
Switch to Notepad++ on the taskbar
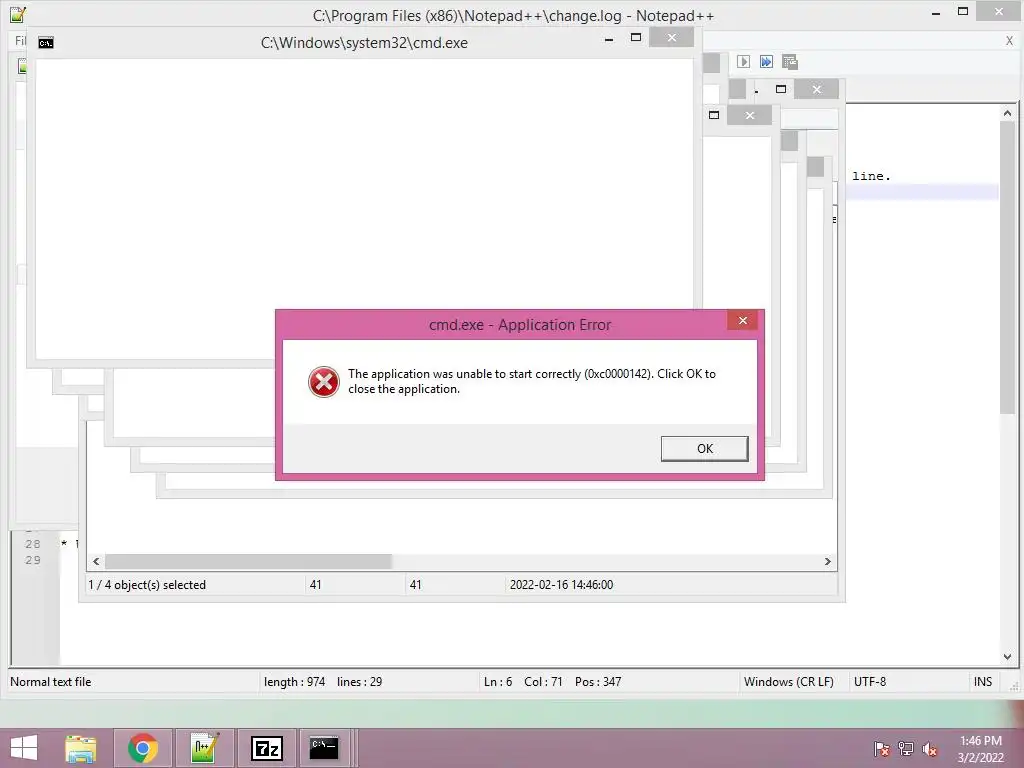205,748
